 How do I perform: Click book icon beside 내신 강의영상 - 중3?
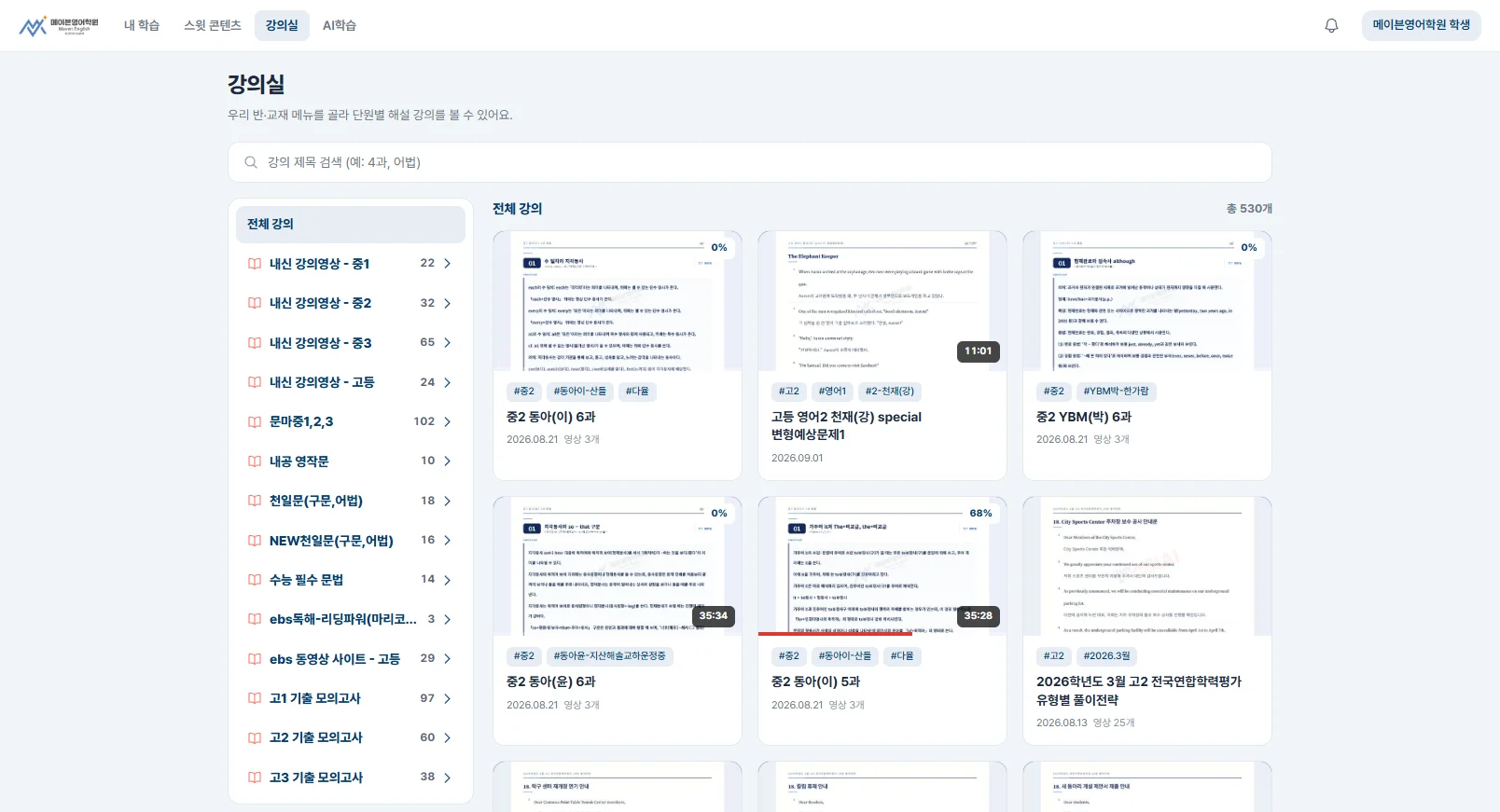point(255,343)
